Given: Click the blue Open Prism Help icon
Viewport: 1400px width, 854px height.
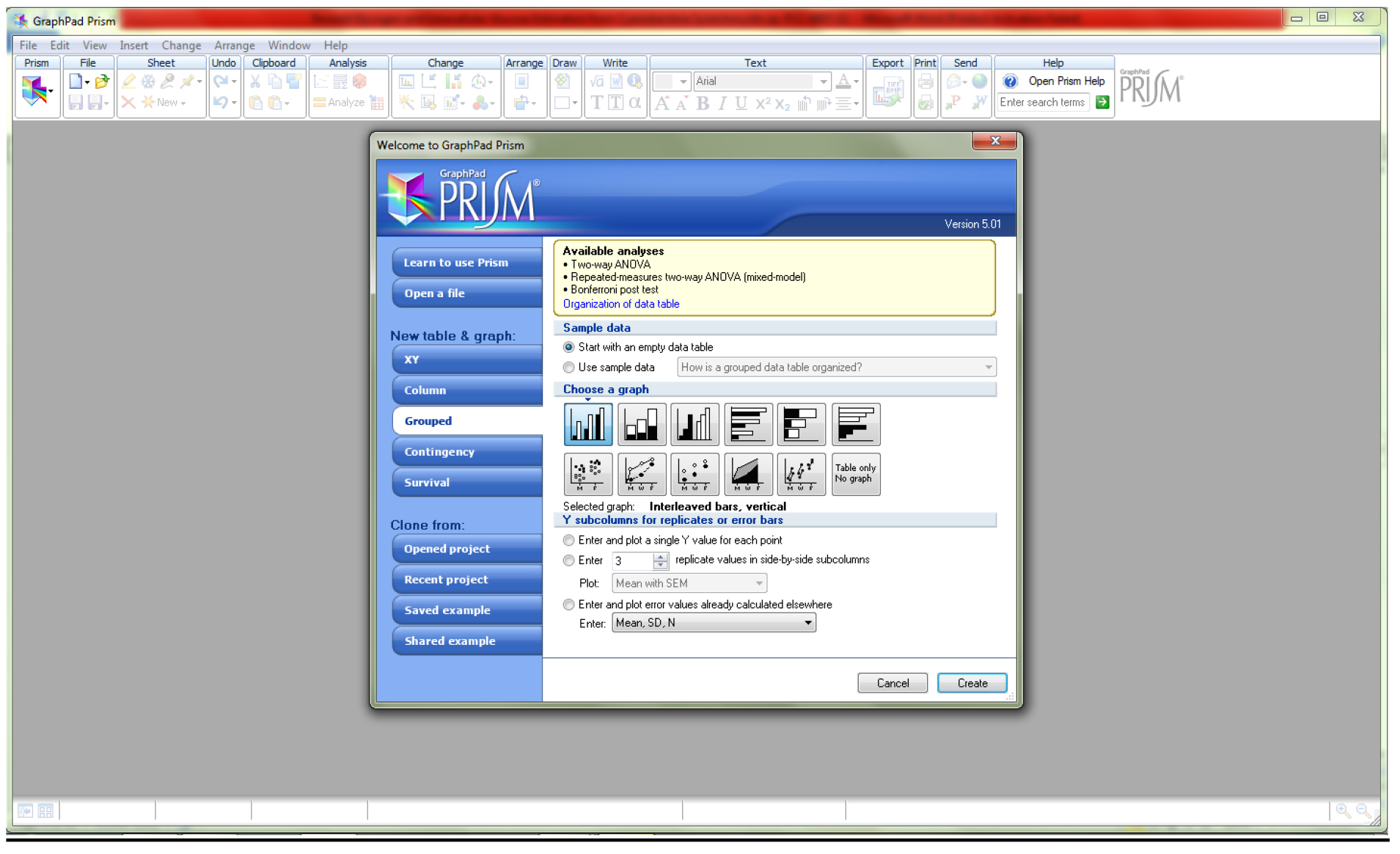Looking at the screenshot, I should [1010, 81].
